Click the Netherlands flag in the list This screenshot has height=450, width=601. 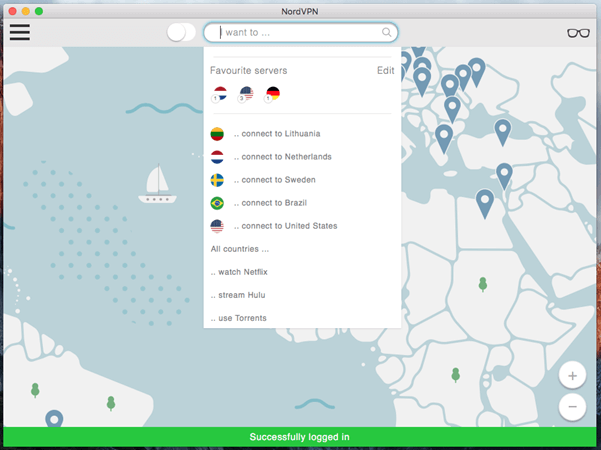(x=217, y=157)
